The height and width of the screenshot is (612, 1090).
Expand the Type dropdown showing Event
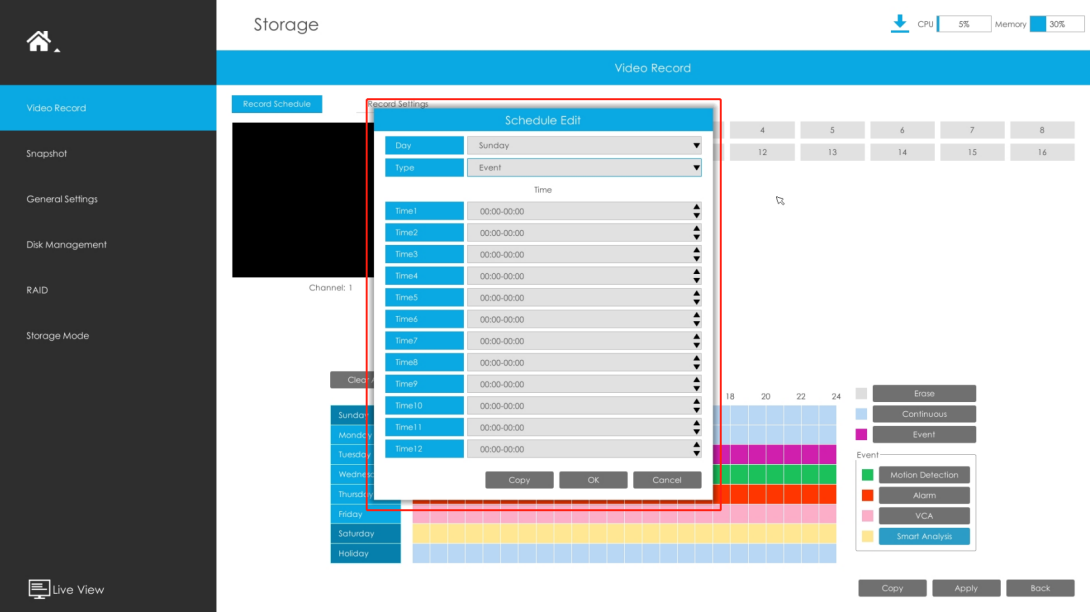point(584,168)
